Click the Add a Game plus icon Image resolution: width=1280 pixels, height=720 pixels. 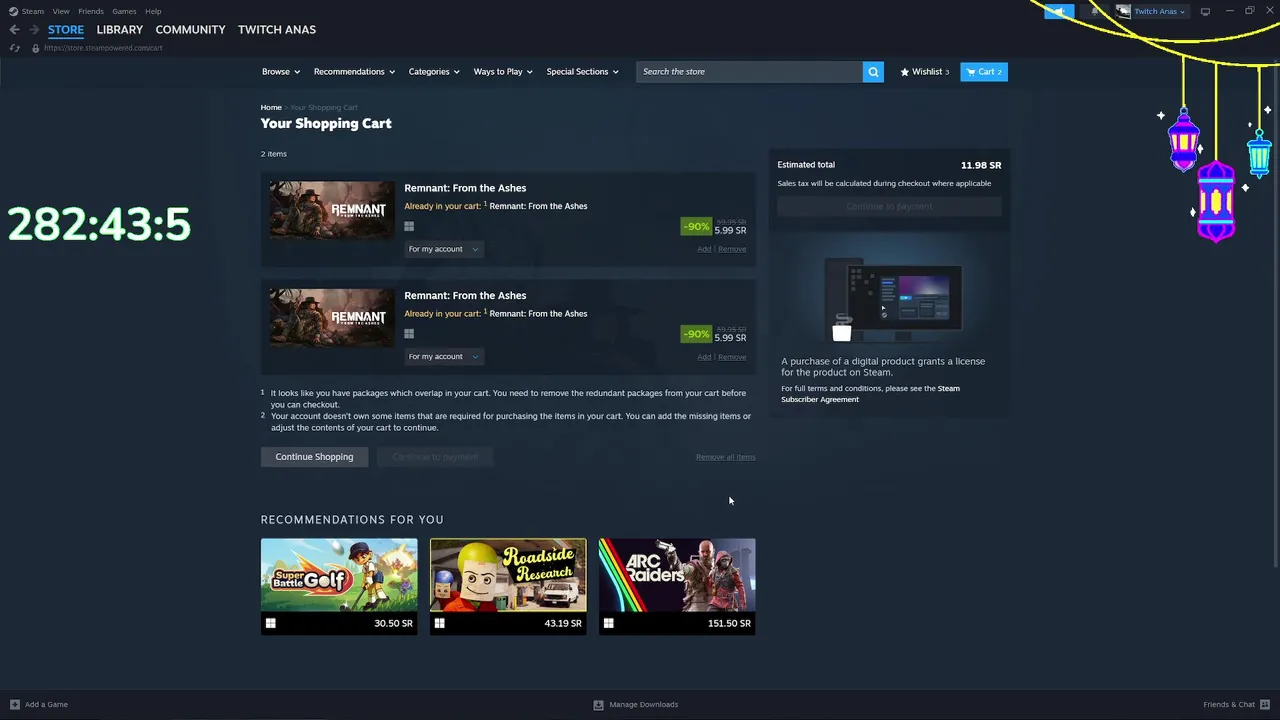(14, 704)
